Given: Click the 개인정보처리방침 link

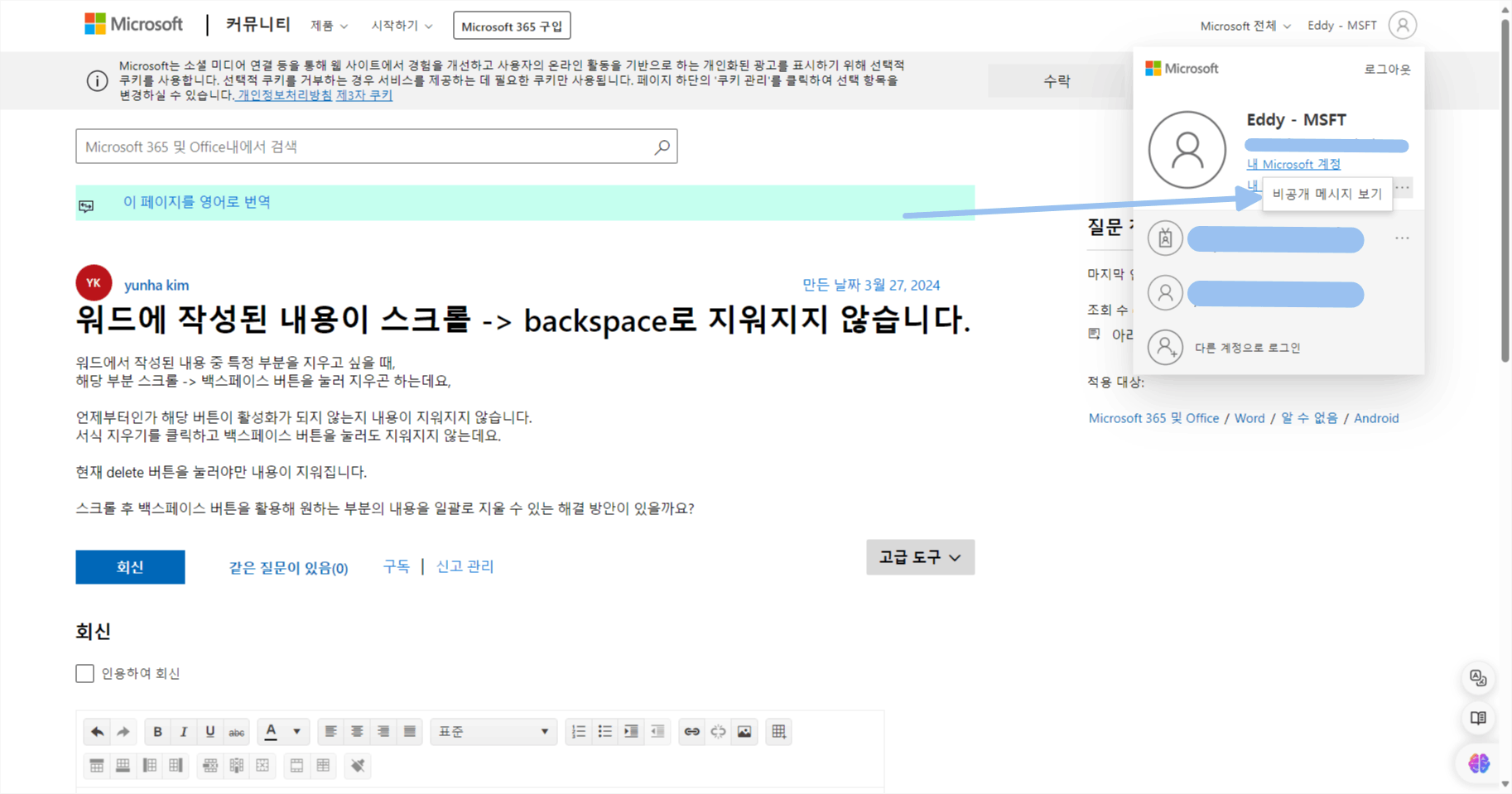Looking at the screenshot, I should [284, 95].
